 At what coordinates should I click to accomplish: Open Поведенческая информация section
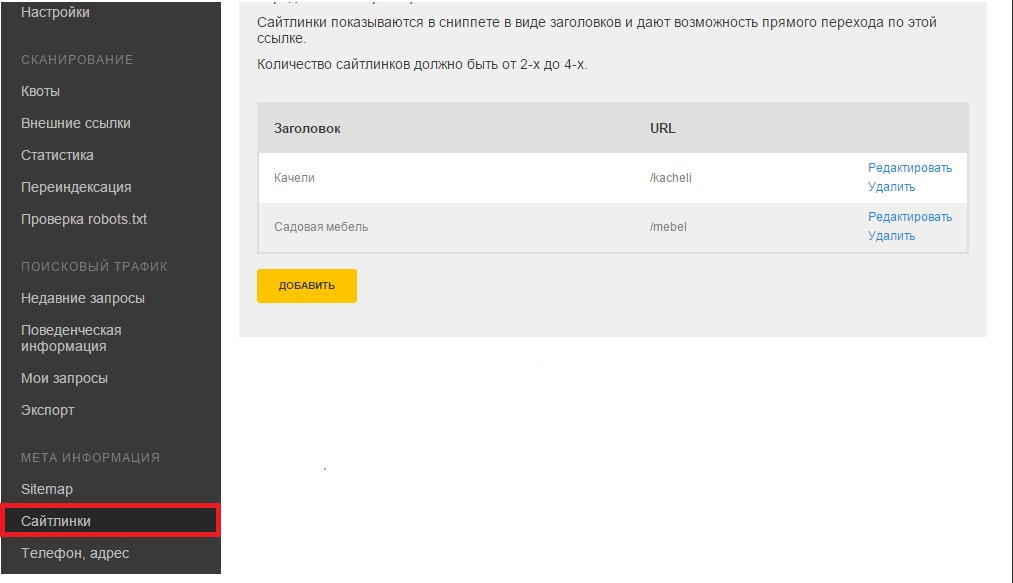[71, 338]
